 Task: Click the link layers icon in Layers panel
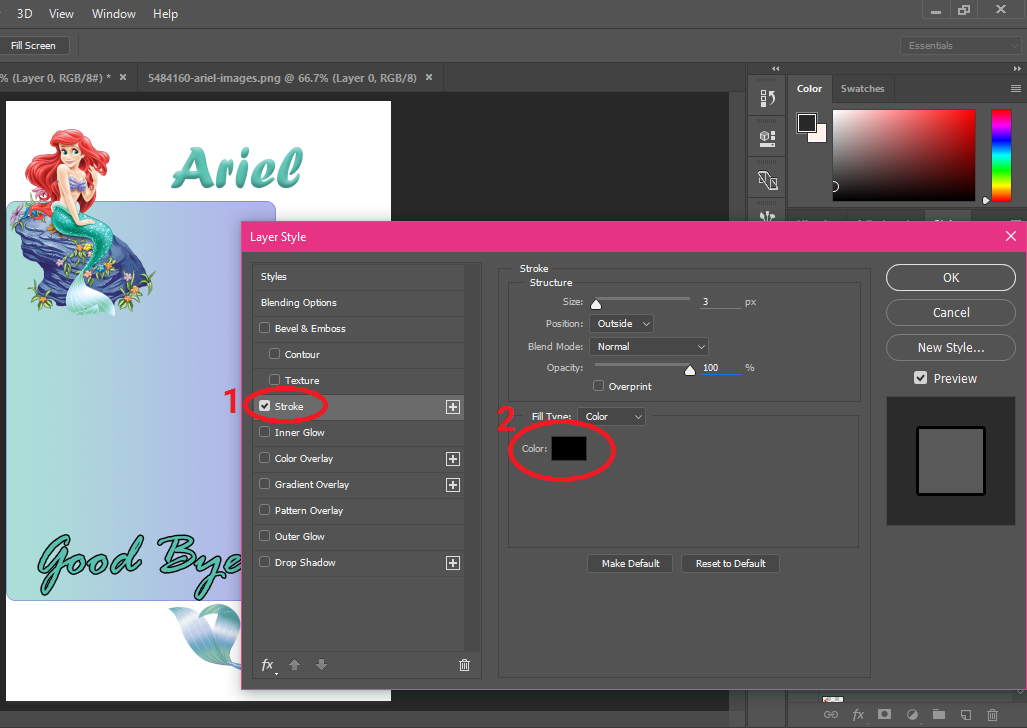click(831, 714)
